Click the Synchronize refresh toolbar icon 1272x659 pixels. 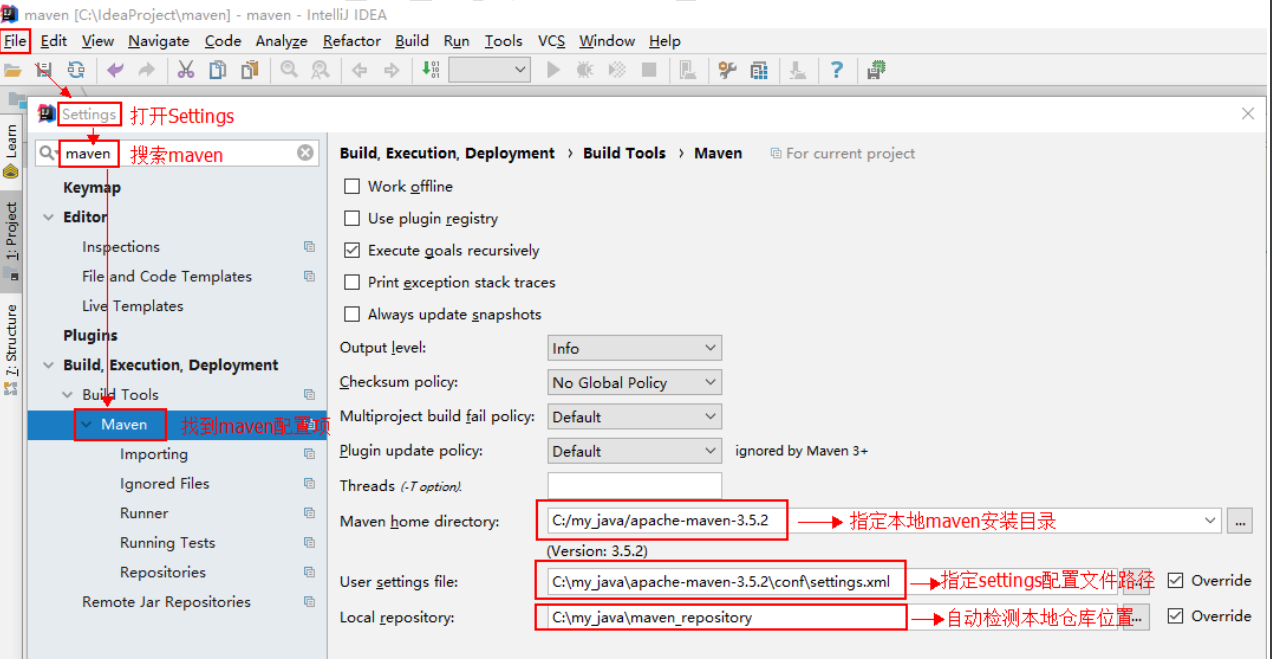pos(76,70)
